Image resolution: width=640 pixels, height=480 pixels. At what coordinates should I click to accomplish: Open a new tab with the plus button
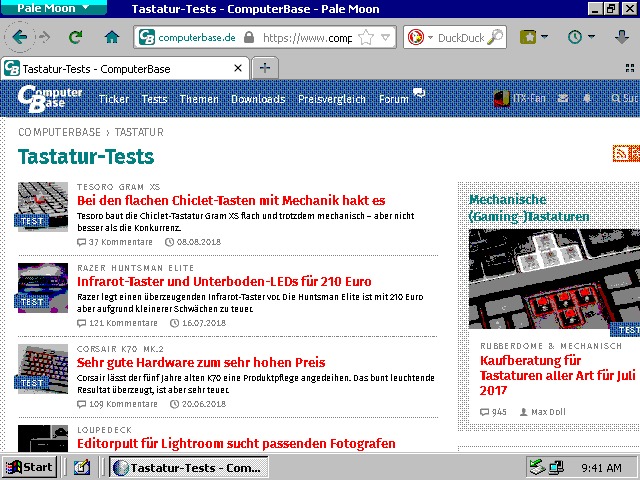(x=265, y=68)
